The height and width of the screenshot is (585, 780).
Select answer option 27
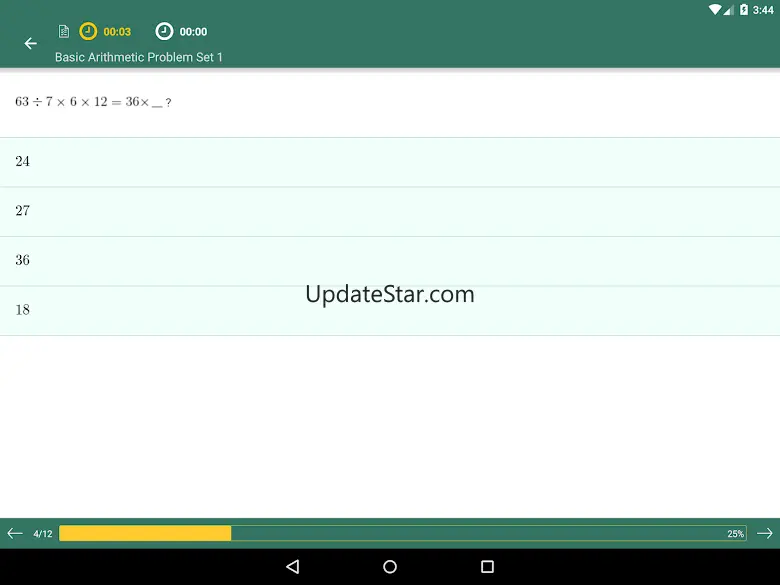click(x=390, y=212)
